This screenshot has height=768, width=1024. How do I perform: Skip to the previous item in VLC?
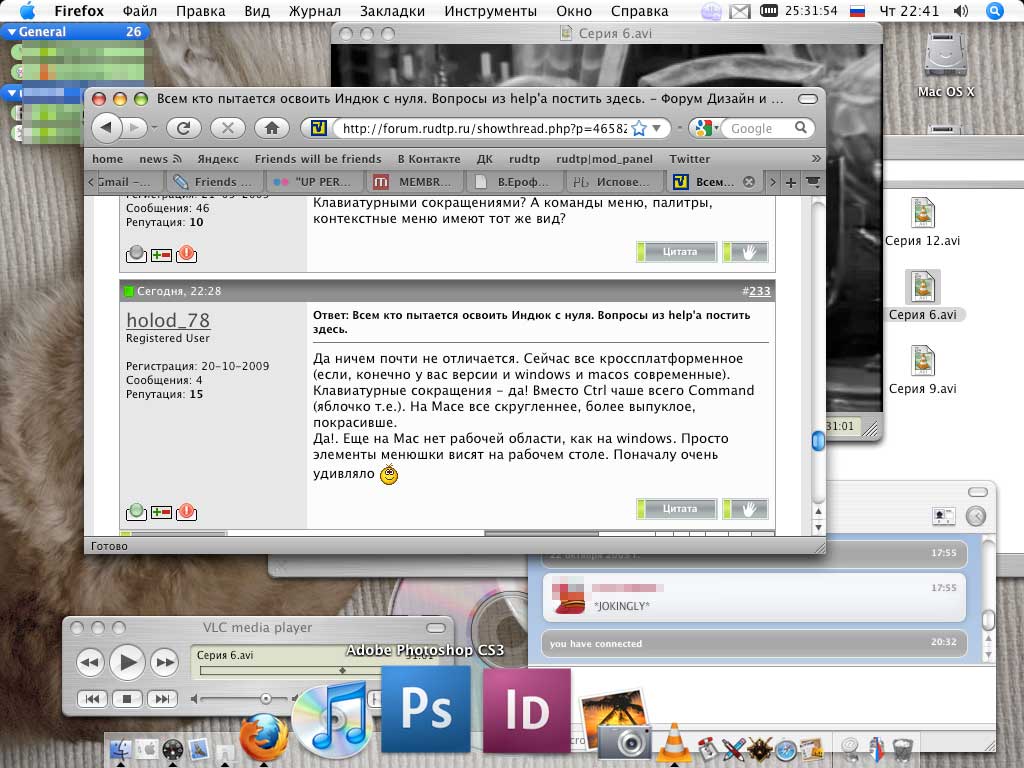click(x=92, y=699)
